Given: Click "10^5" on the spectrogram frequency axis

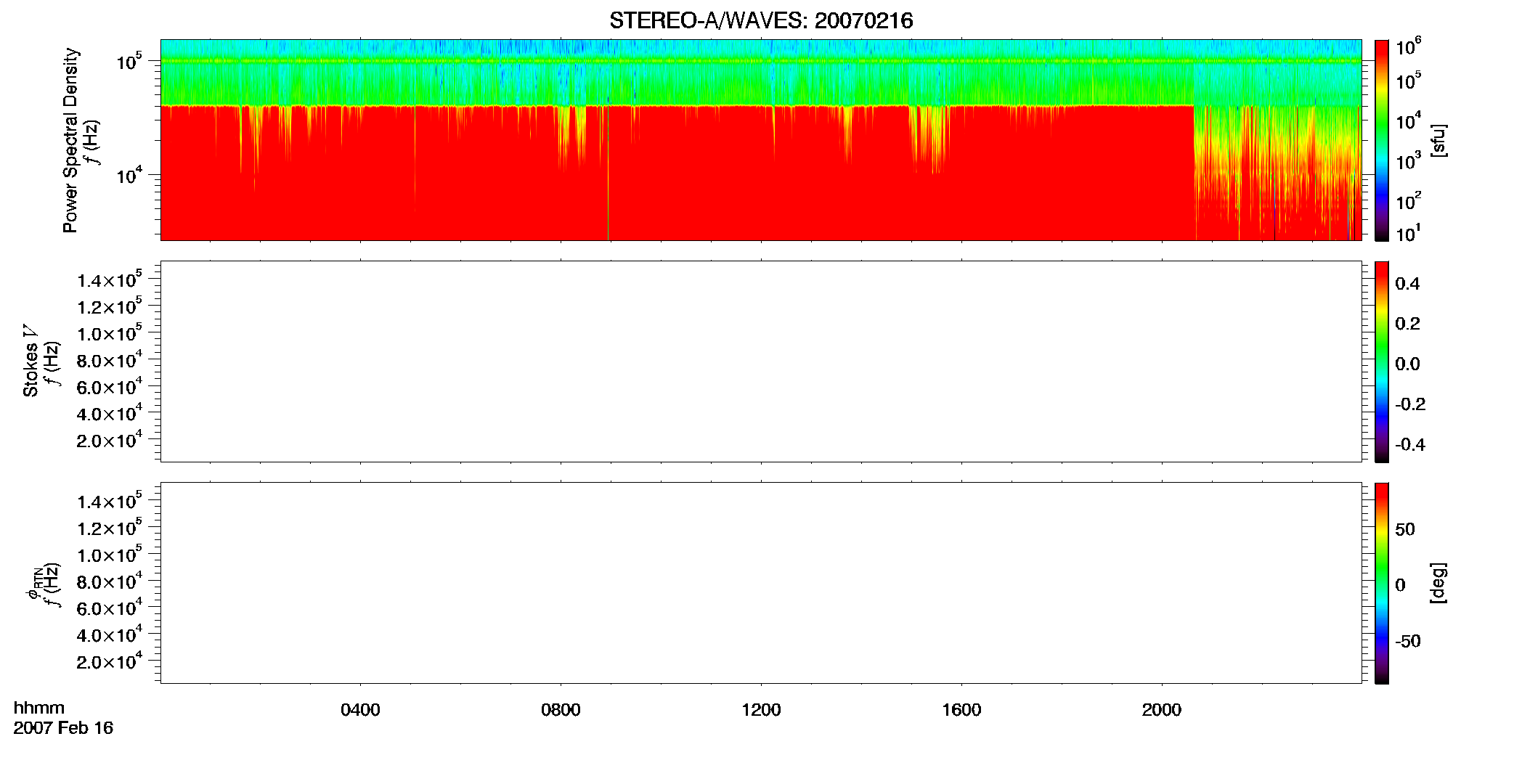Looking at the screenshot, I should tap(129, 61).
